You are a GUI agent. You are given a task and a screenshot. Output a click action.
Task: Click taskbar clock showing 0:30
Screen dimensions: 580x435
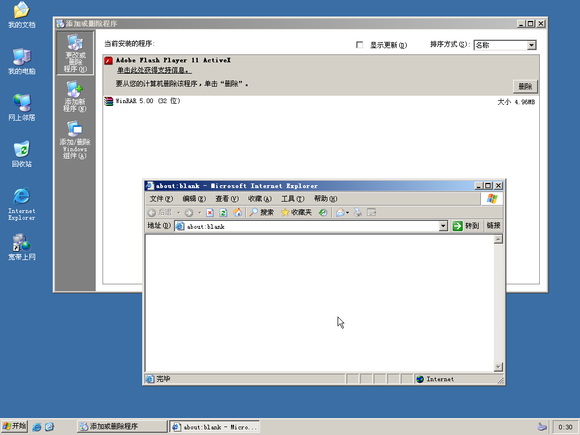[x=565, y=427]
